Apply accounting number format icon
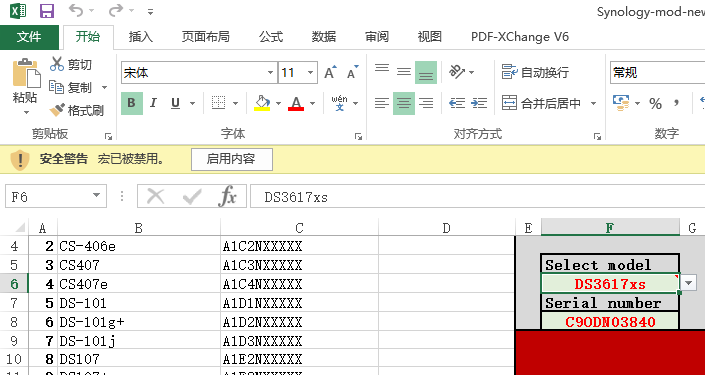The height and width of the screenshot is (375, 705). (621, 103)
